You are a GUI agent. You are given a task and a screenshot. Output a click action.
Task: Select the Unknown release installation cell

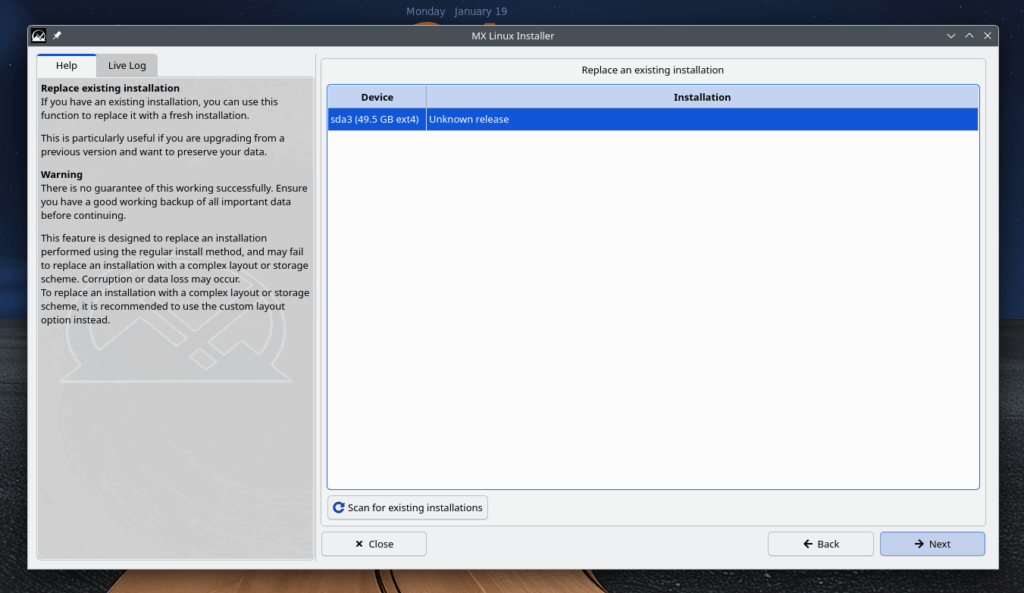(702, 120)
